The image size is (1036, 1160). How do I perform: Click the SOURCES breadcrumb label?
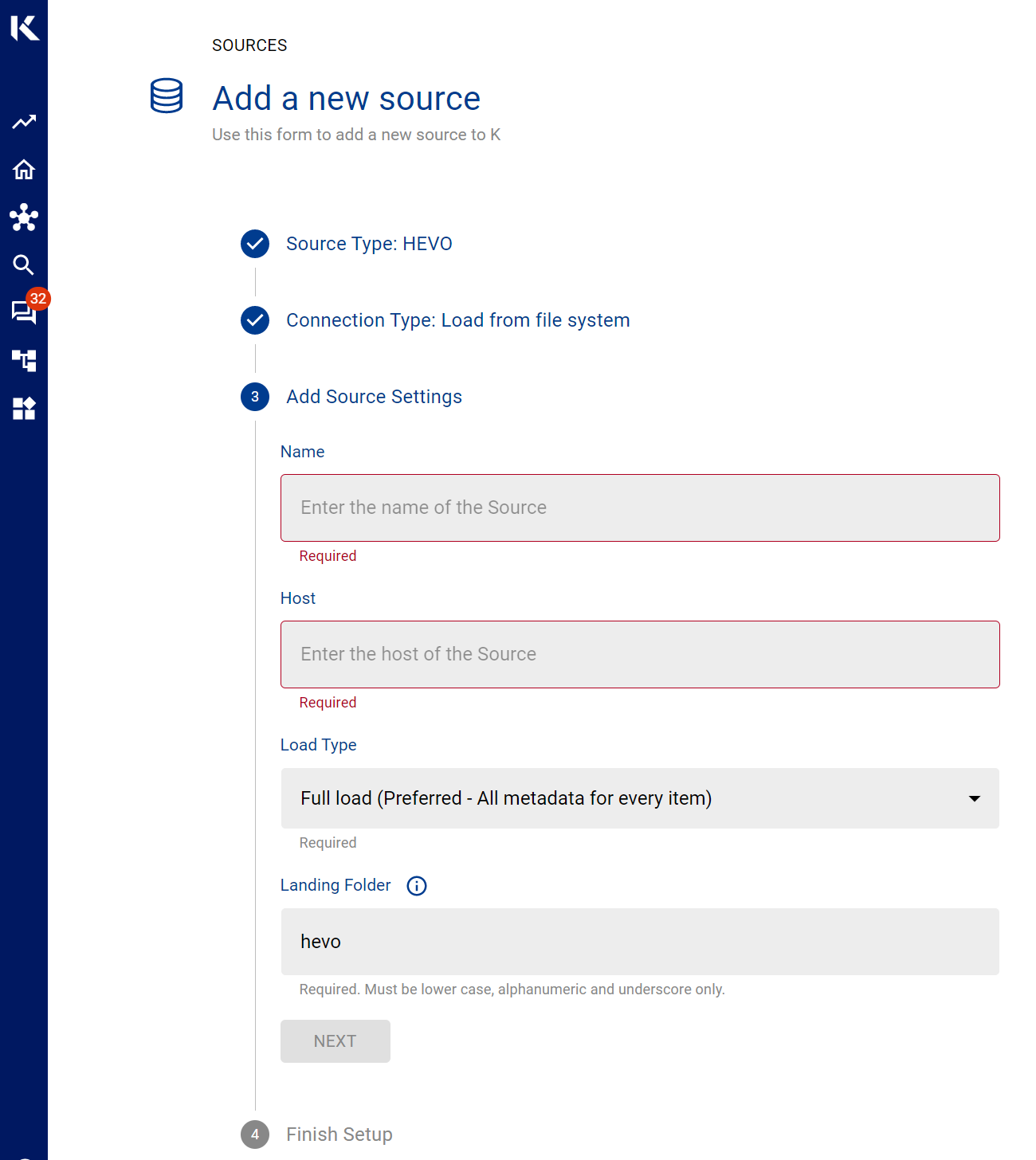click(249, 45)
